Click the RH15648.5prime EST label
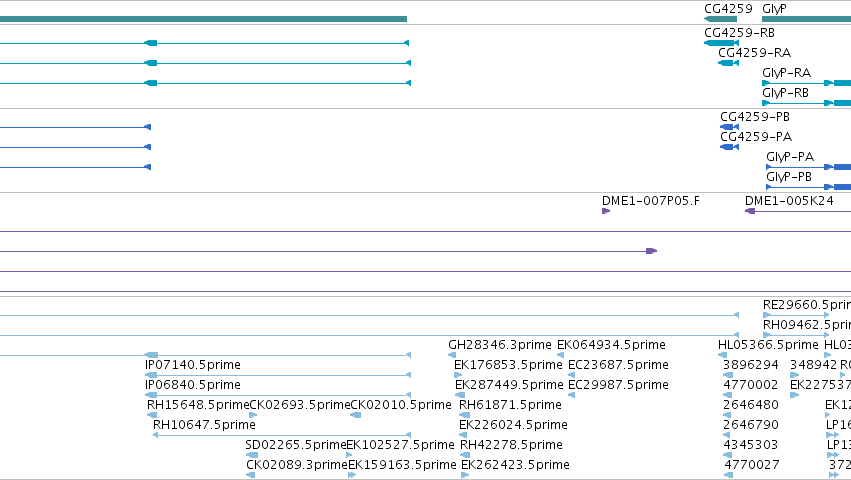The image size is (851, 480). 198,405
